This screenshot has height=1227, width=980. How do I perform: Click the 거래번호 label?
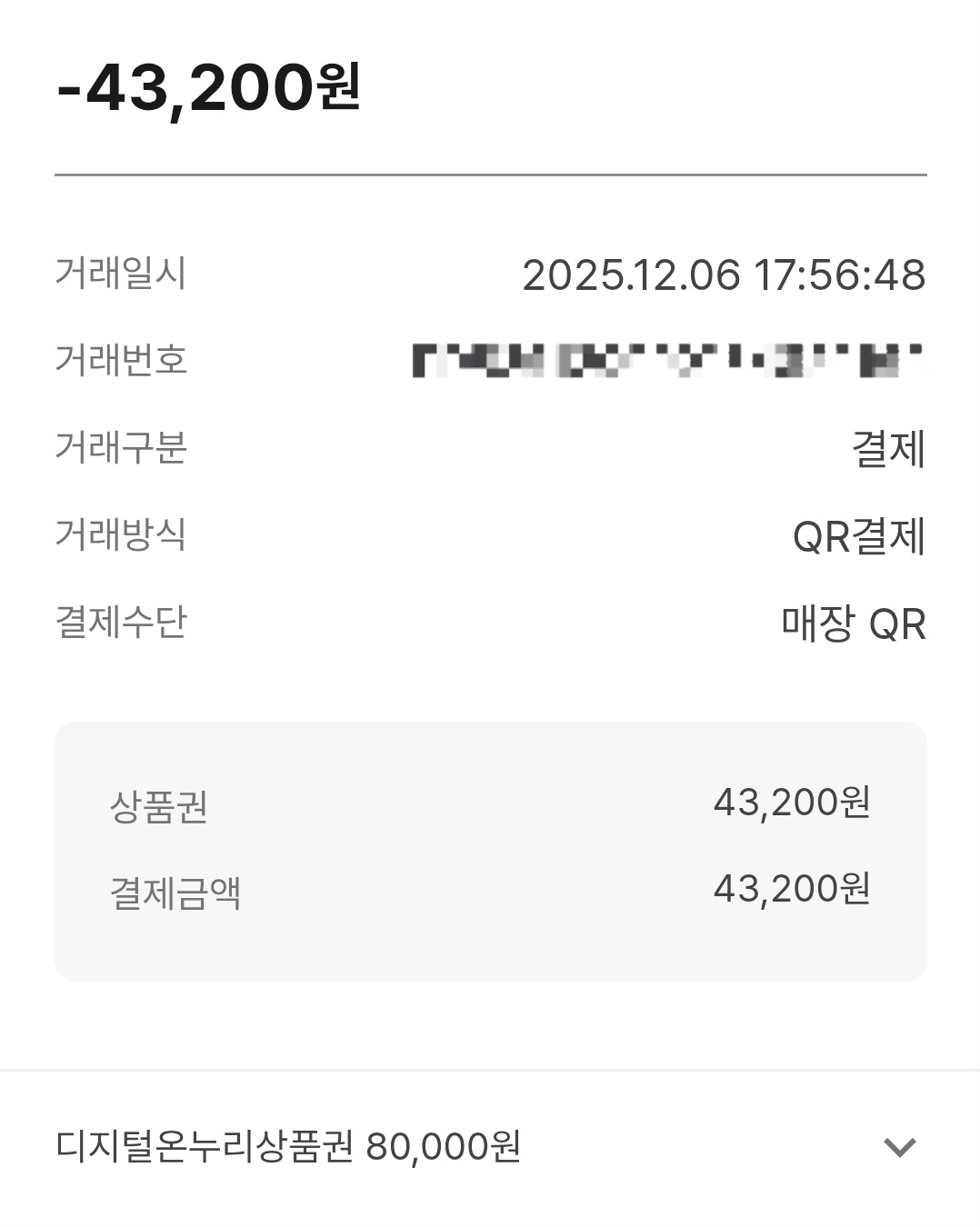(x=121, y=360)
